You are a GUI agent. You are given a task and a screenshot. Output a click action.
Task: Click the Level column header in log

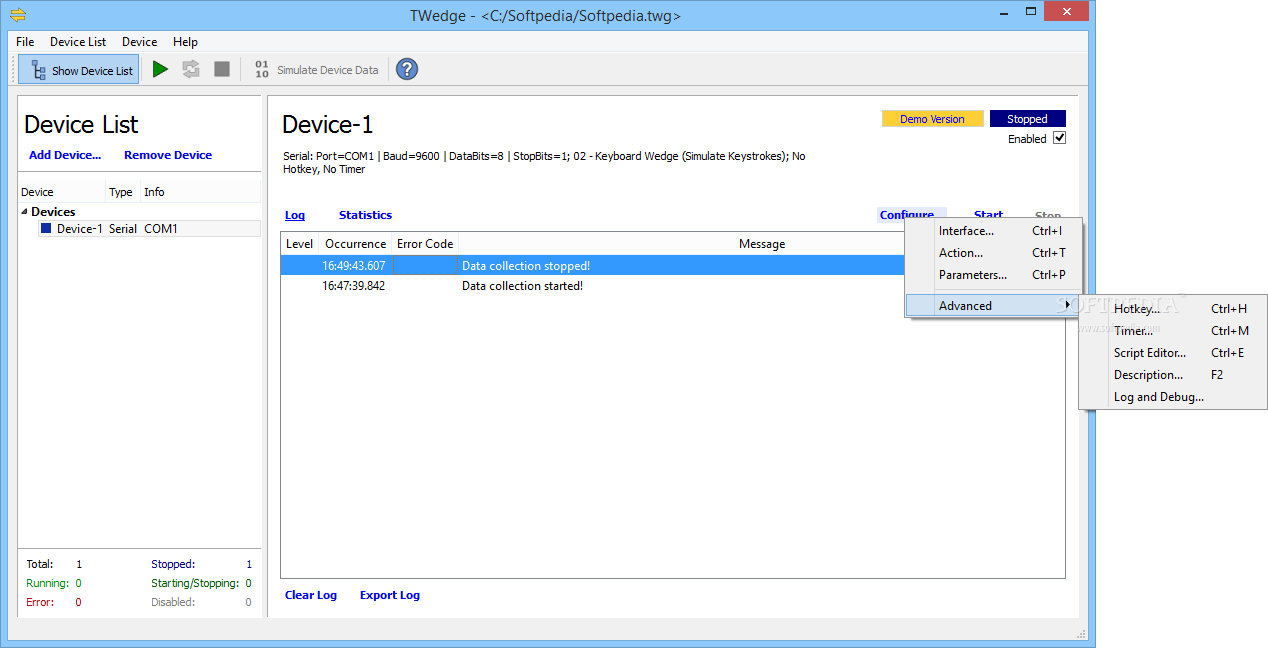coord(300,244)
